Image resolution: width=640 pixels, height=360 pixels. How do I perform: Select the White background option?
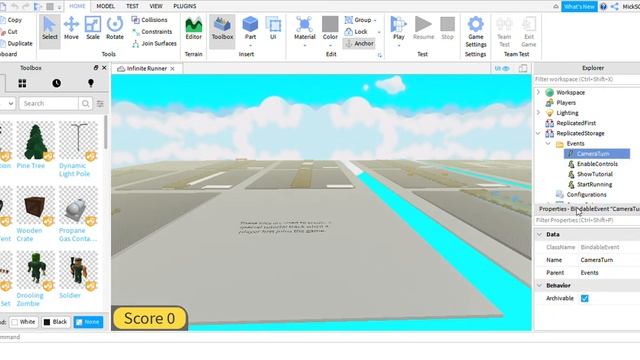23,322
